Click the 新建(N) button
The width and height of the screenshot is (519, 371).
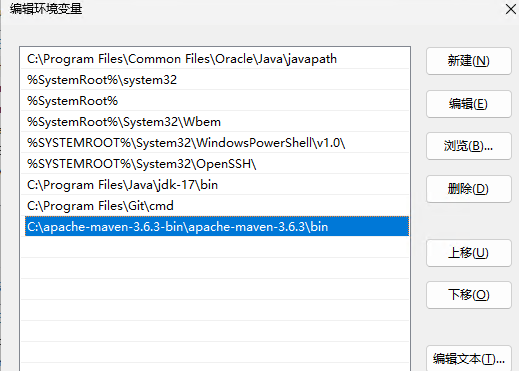pos(468,61)
